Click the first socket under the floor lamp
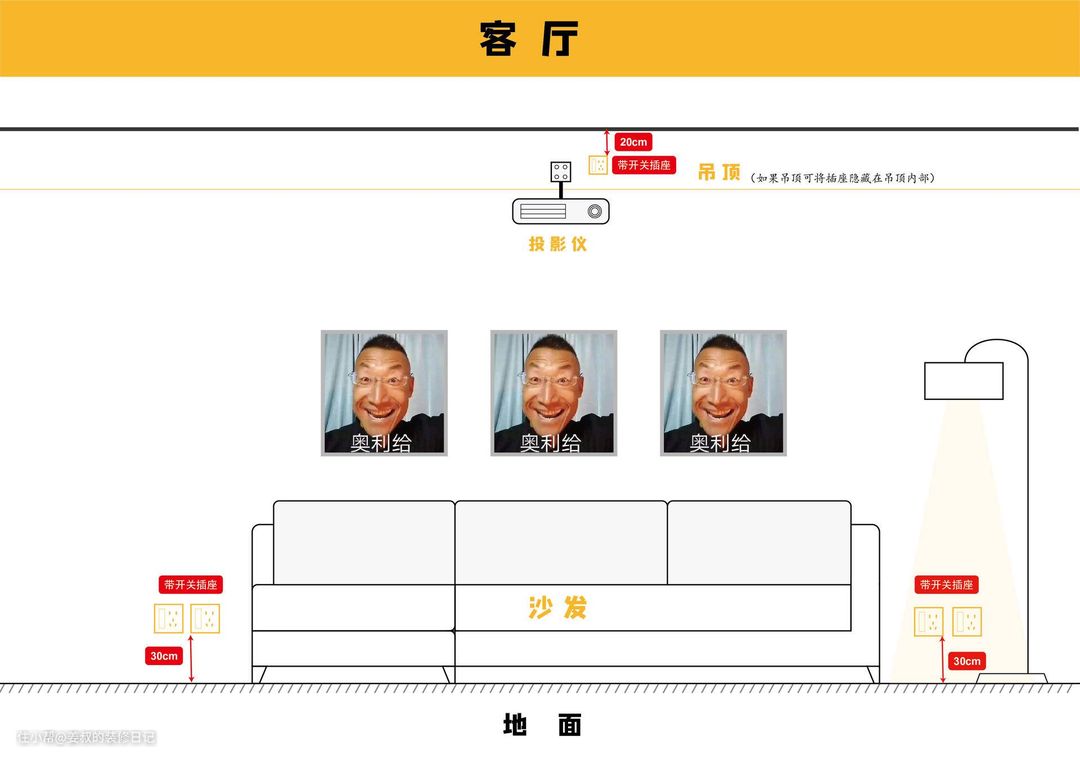Screen dimensions: 1080x764 click(x=930, y=621)
